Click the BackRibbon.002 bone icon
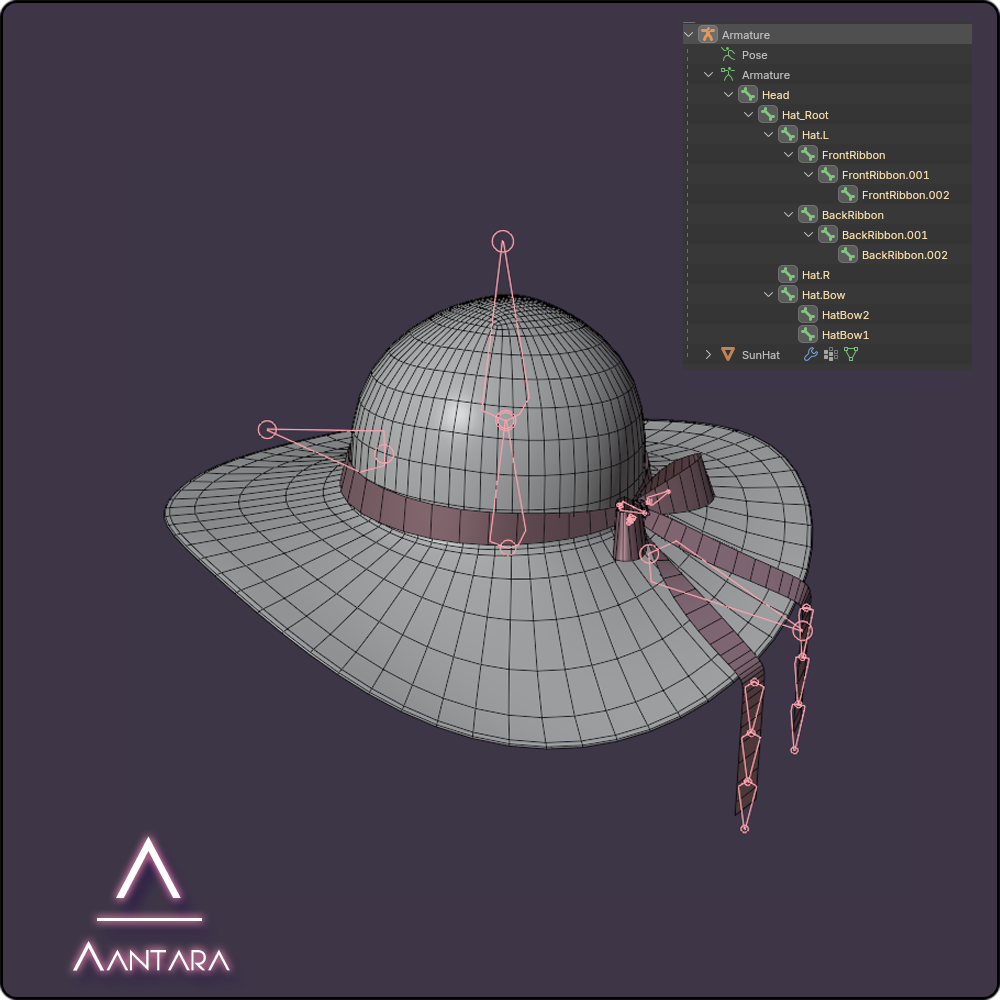The image size is (1000, 1000). [848, 254]
